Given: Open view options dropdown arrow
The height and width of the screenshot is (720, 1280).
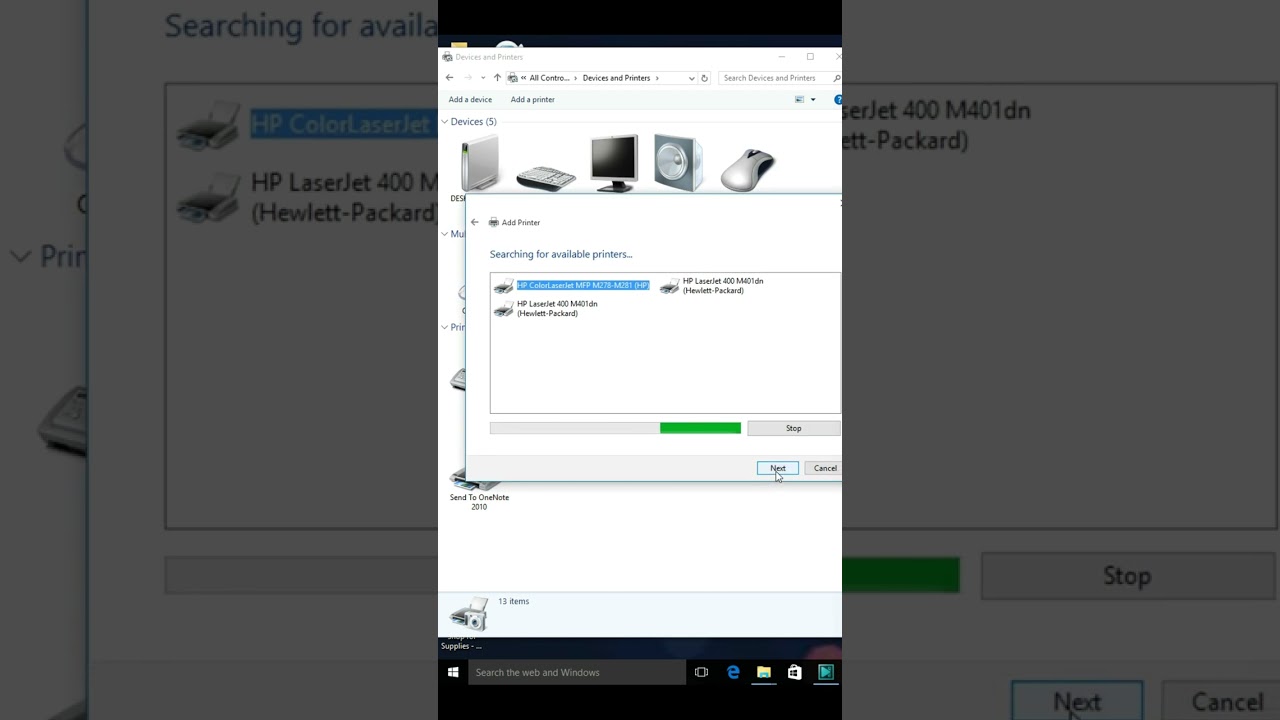Looking at the screenshot, I should coord(812,100).
